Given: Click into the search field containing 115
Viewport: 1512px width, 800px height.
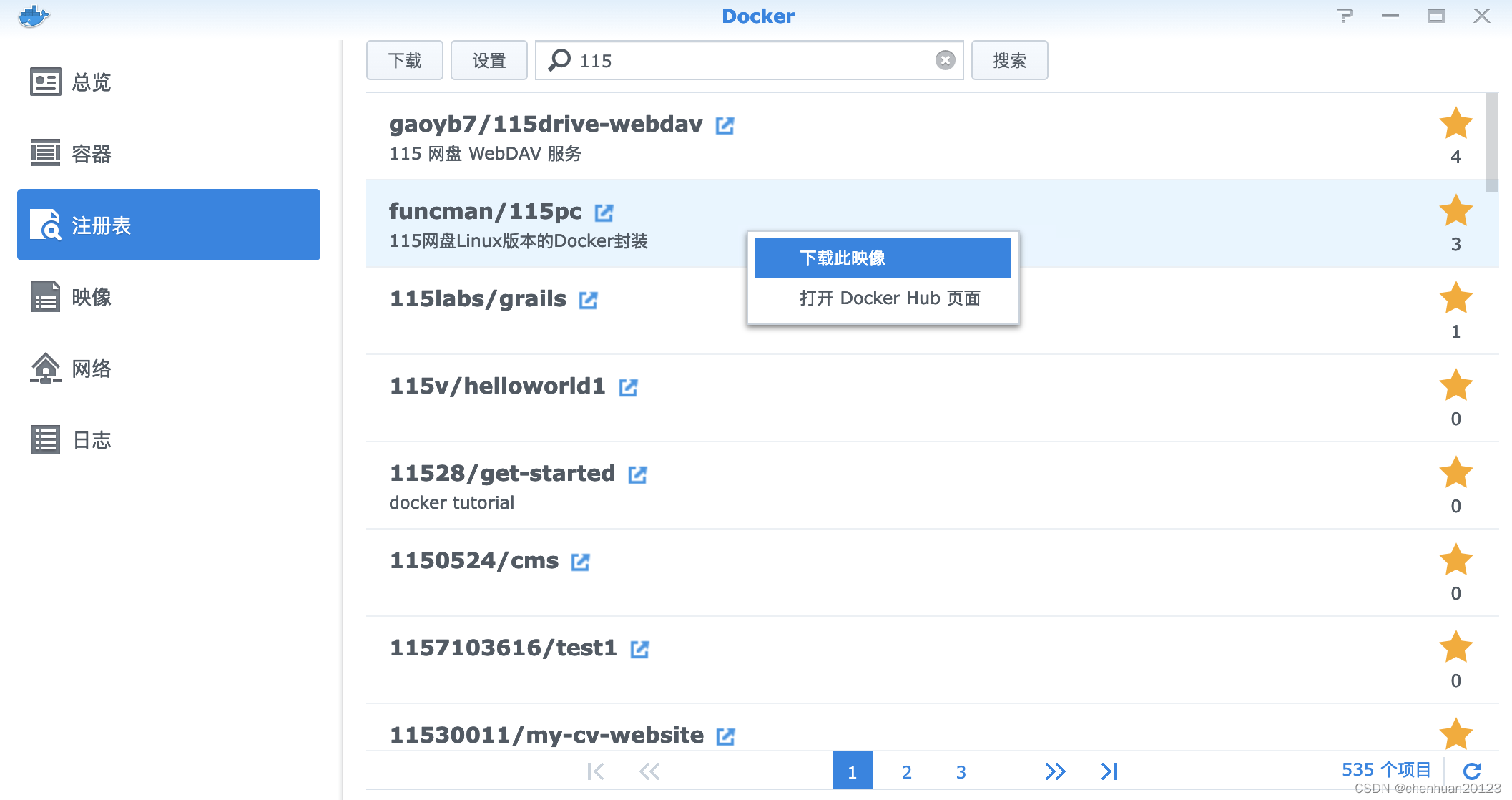Looking at the screenshot, I should coord(751,60).
